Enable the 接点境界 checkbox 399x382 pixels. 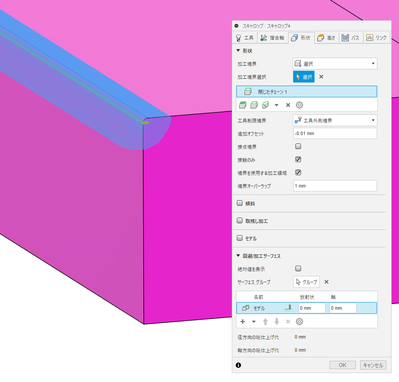[x=298, y=146]
